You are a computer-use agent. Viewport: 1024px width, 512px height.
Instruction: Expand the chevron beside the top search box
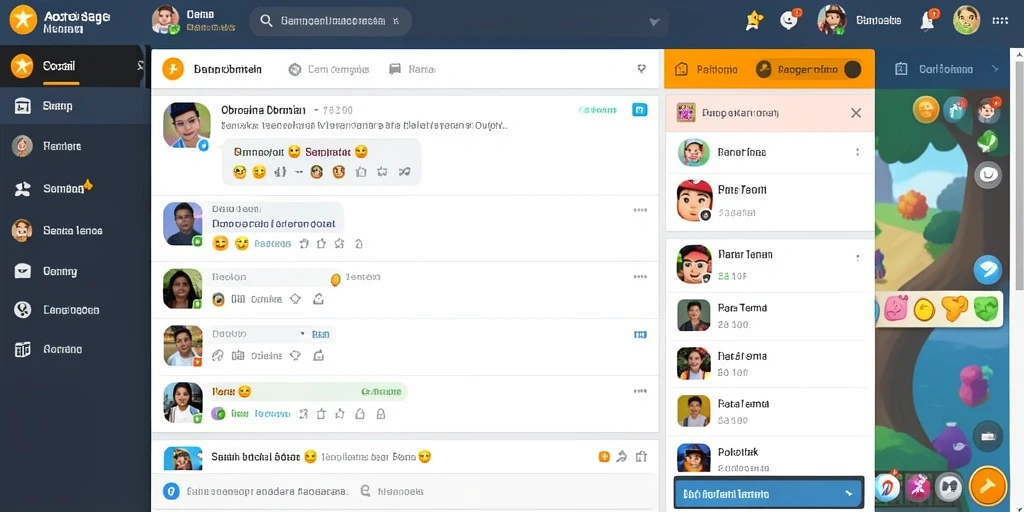tap(654, 22)
